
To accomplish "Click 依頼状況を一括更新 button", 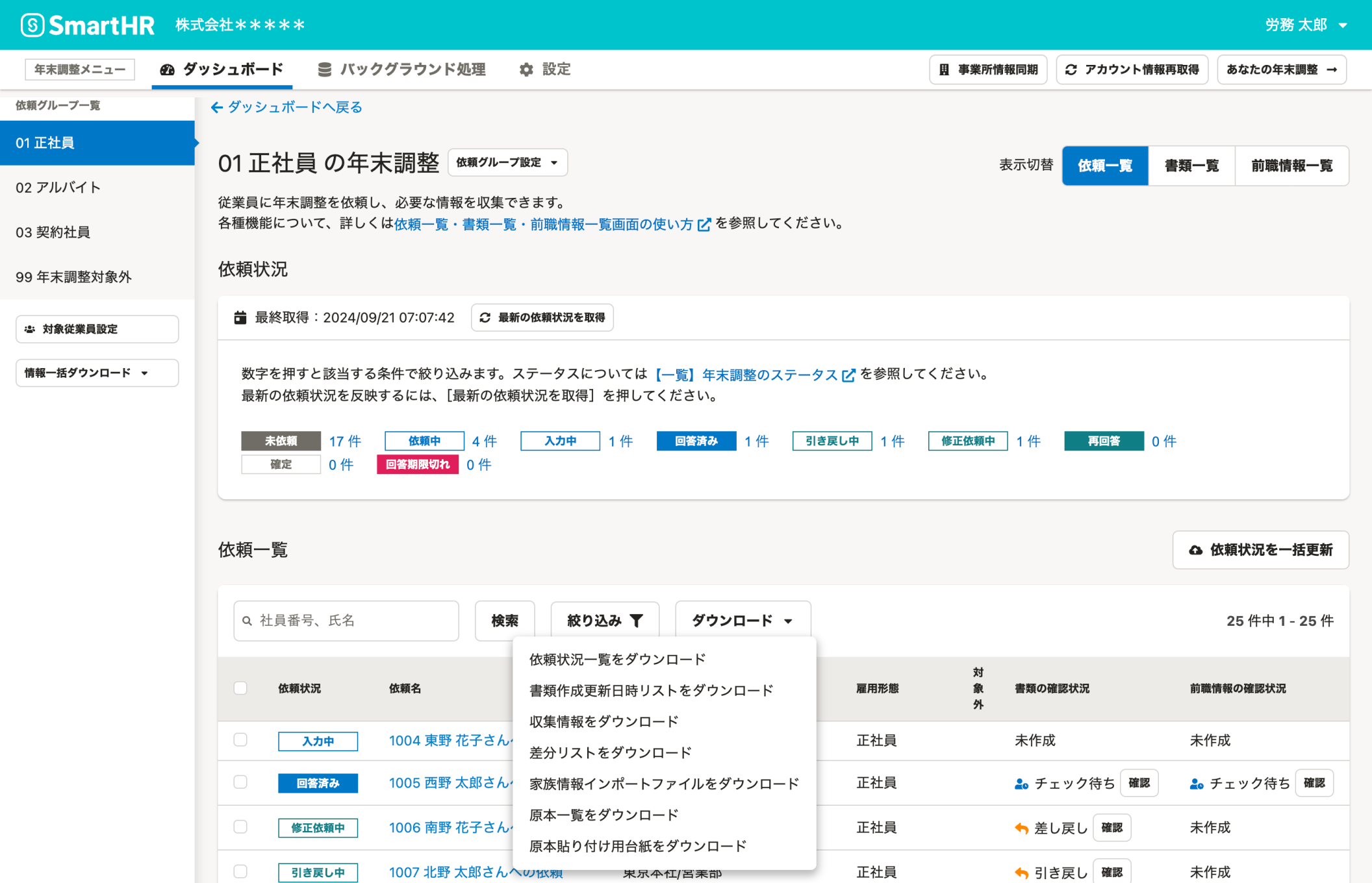I will 1261,551.
